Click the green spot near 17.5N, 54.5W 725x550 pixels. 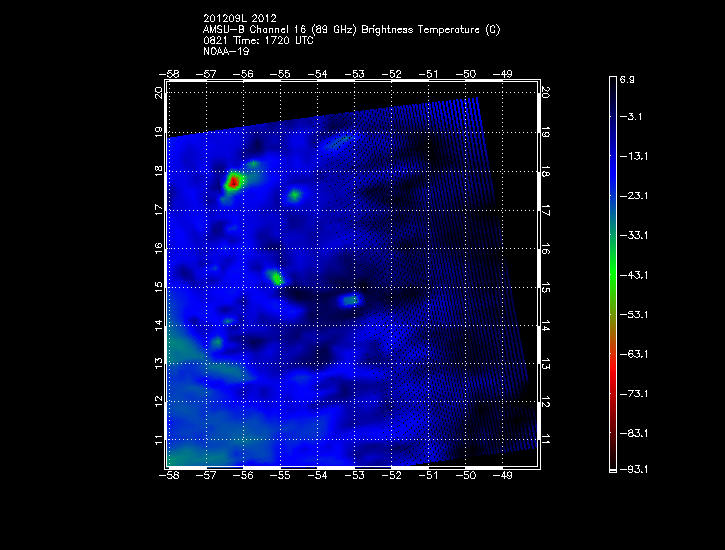tap(295, 195)
